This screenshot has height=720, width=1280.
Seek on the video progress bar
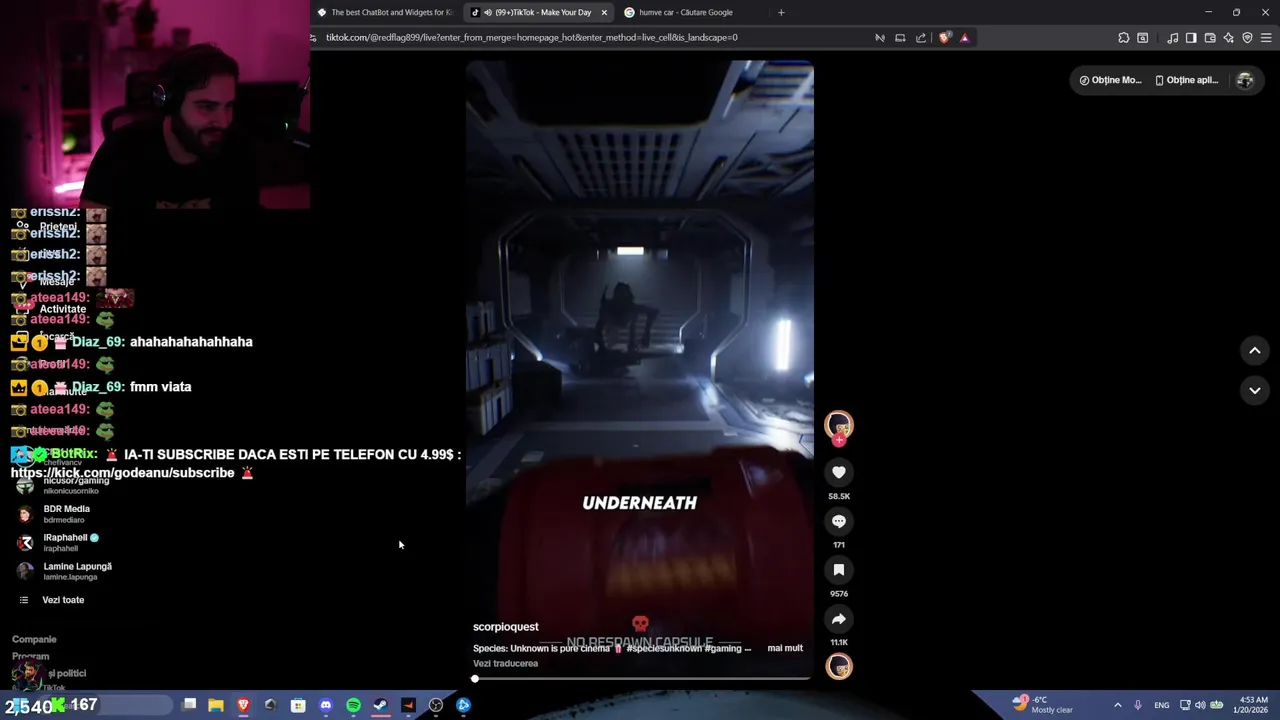[x=640, y=679]
